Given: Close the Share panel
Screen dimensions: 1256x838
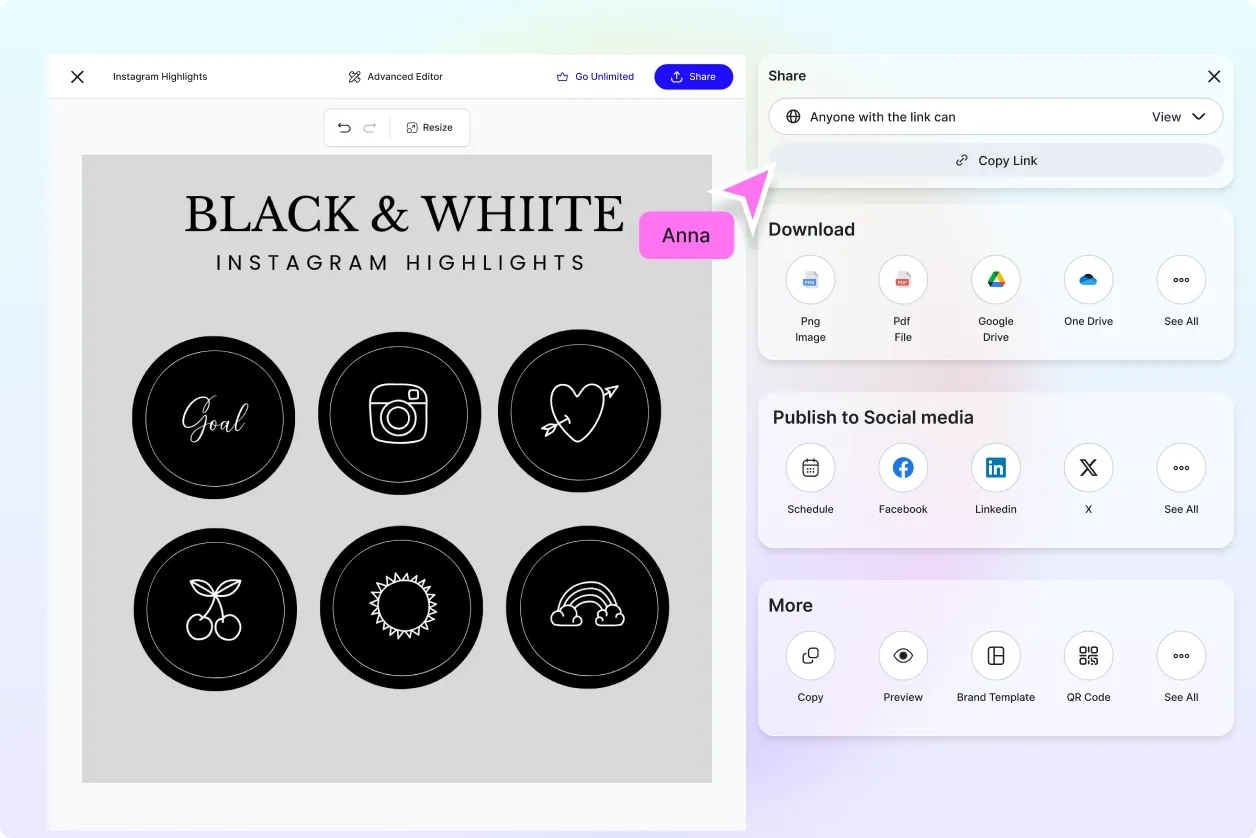Looking at the screenshot, I should click(1214, 77).
